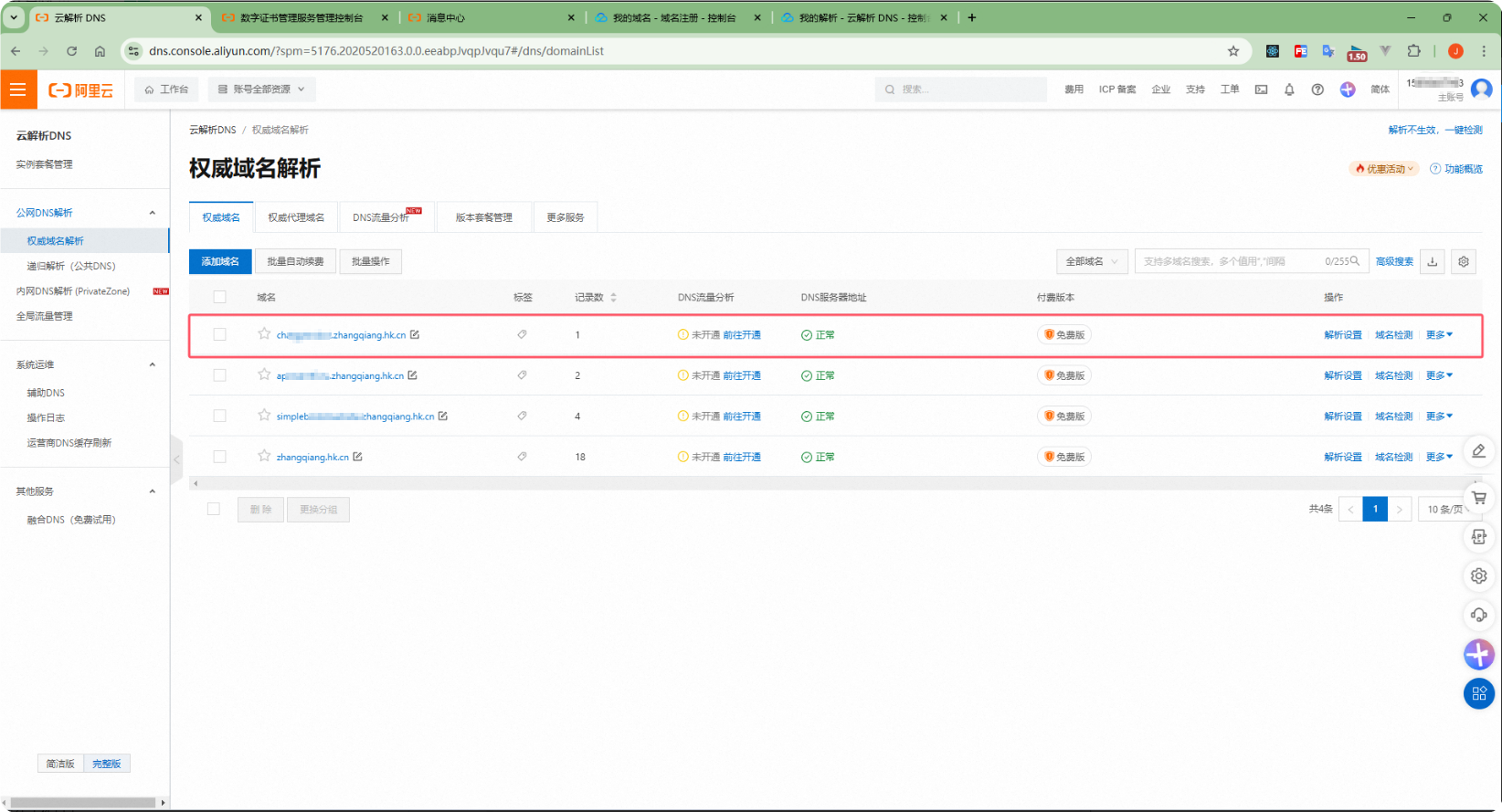This screenshot has height=812, width=1502.
Task: Sort by record count arrows
Action: pos(613,298)
